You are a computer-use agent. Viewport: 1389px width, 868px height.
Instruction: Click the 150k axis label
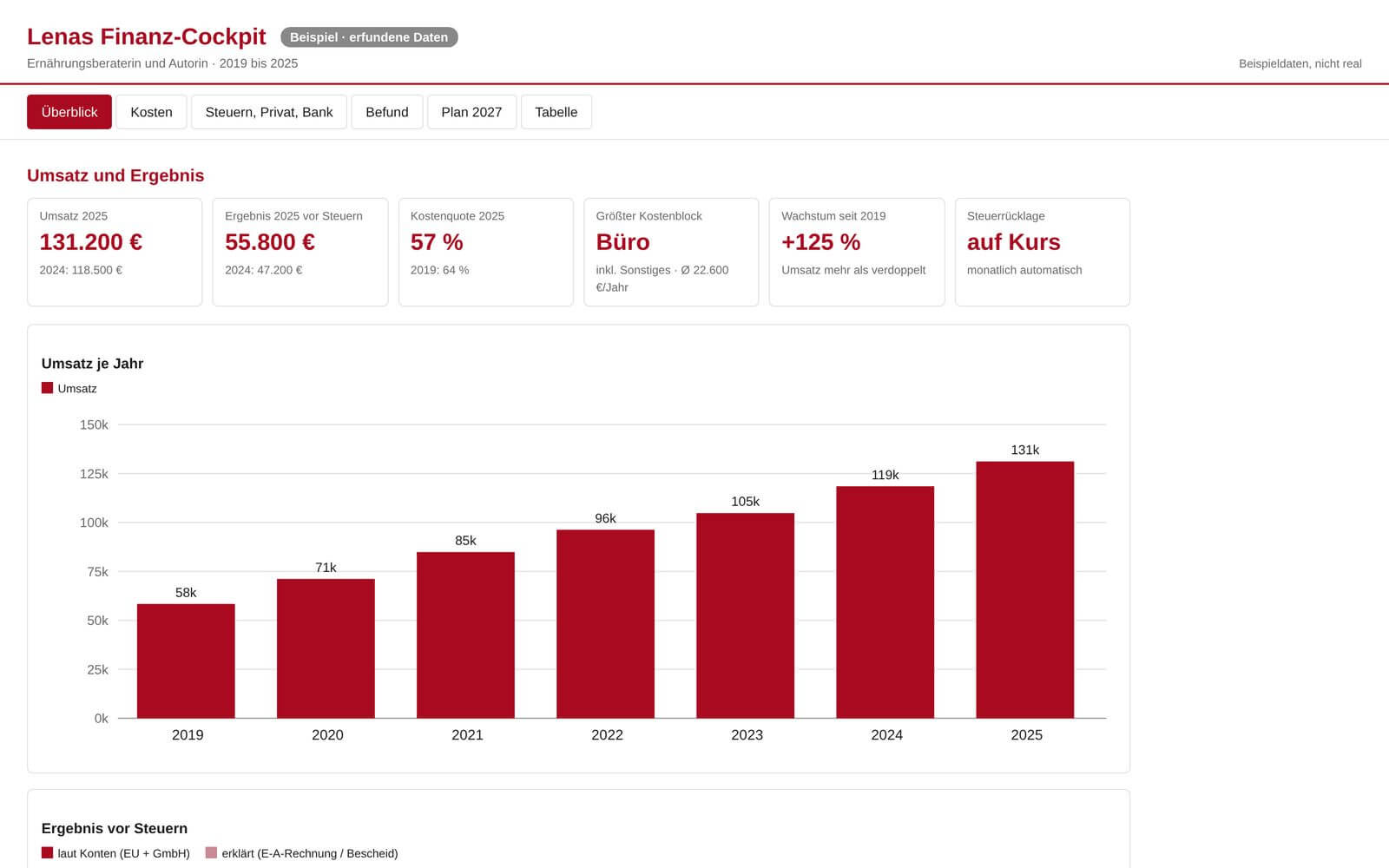tap(94, 424)
